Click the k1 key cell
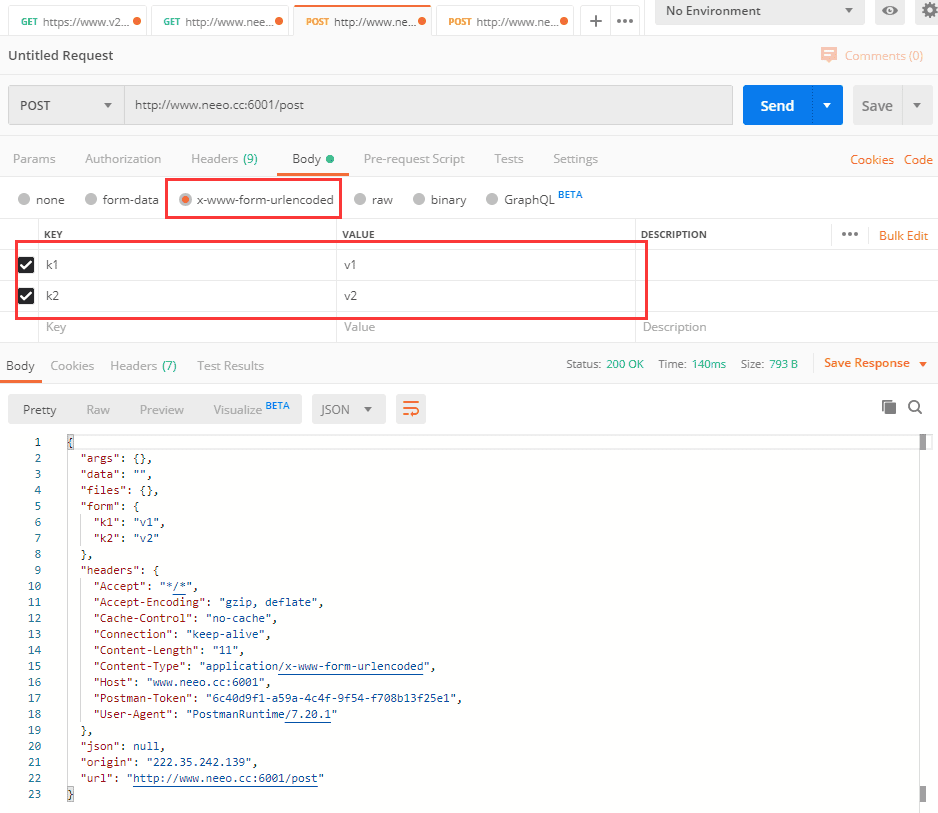Viewport: 938px width, 813px height. [187, 264]
